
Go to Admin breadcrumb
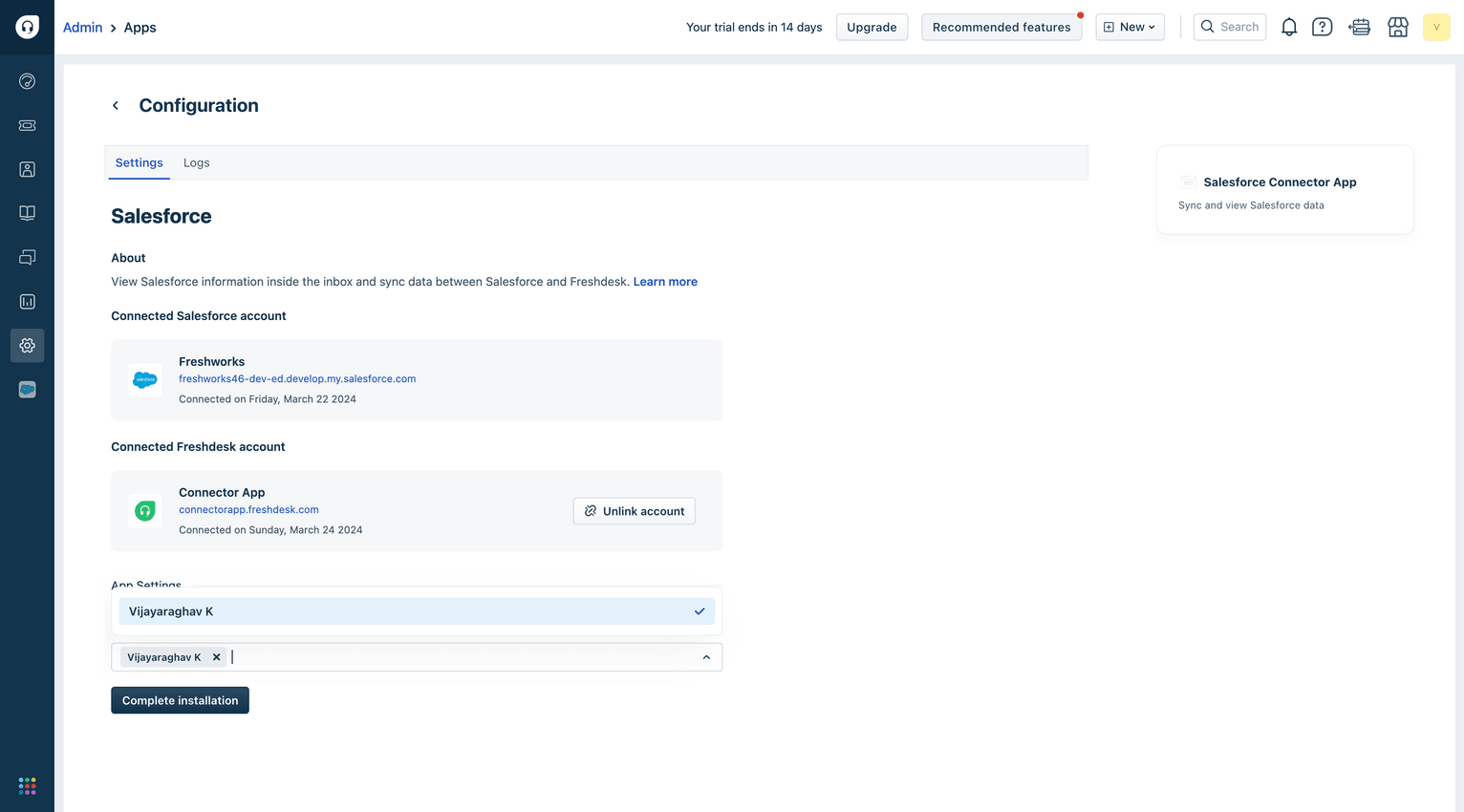tap(82, 27)
